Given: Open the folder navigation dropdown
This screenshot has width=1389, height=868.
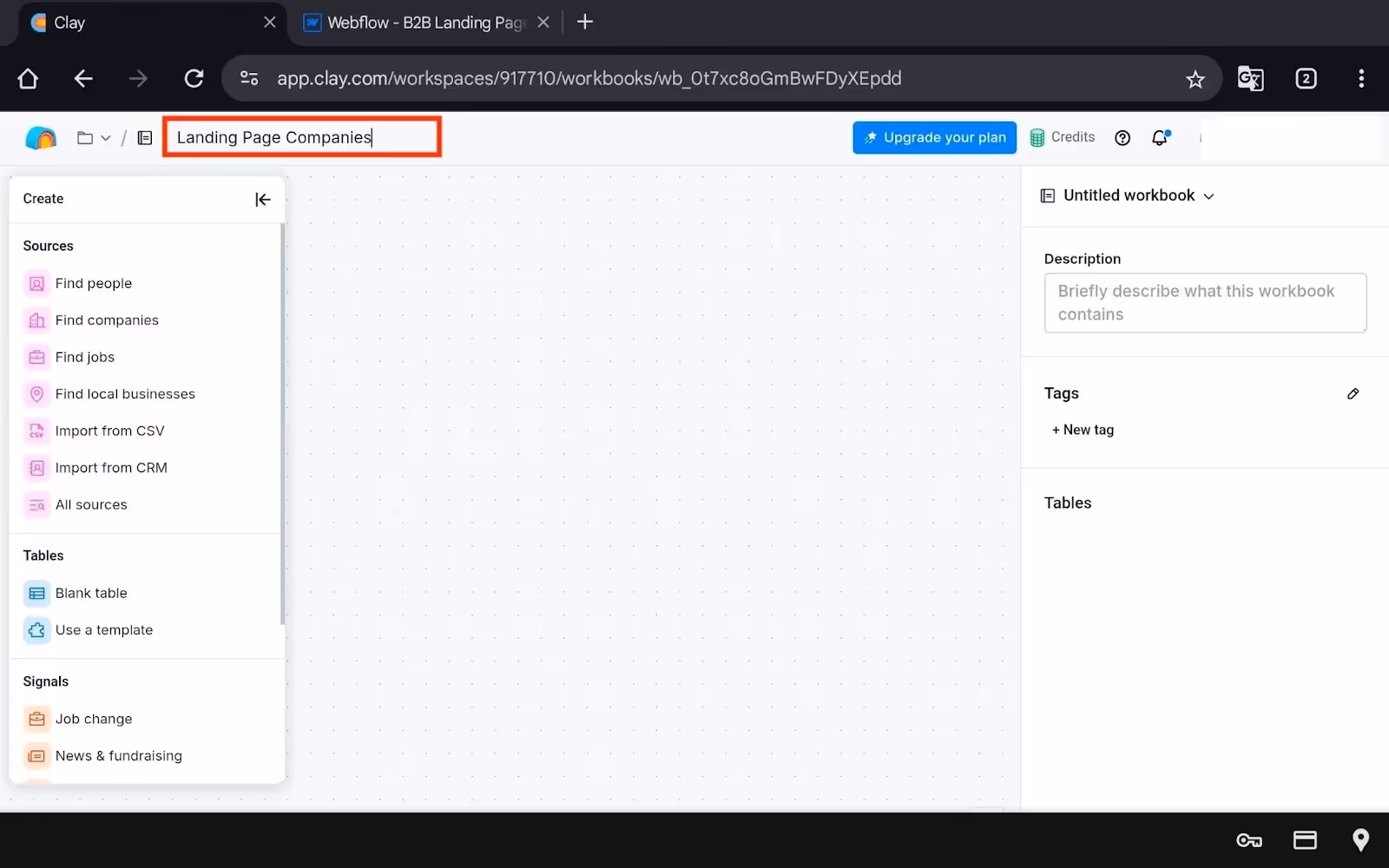Looking at the screenshot, I should click(94, 138).
